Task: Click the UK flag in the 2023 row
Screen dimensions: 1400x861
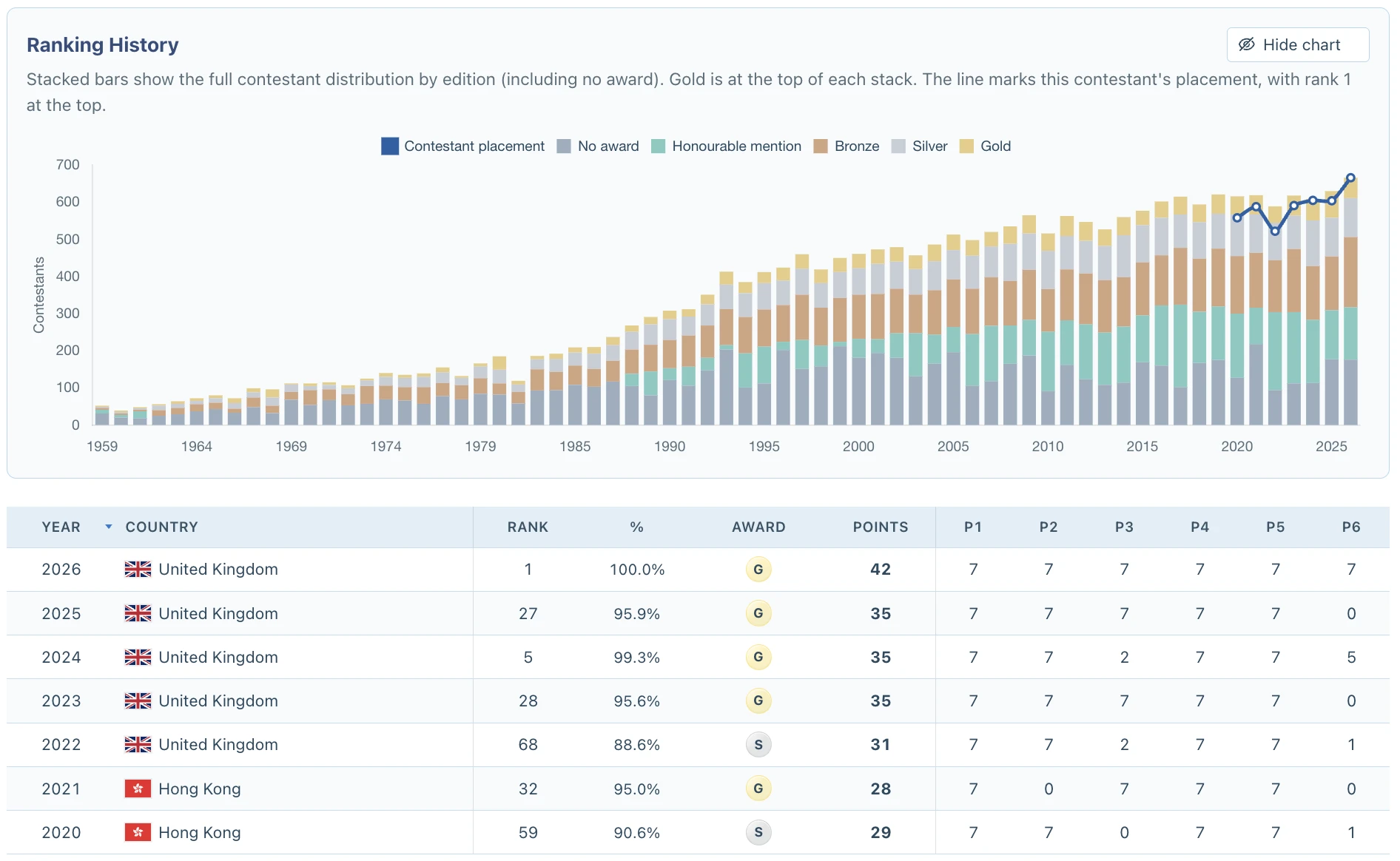Action: tap(138, 700)
